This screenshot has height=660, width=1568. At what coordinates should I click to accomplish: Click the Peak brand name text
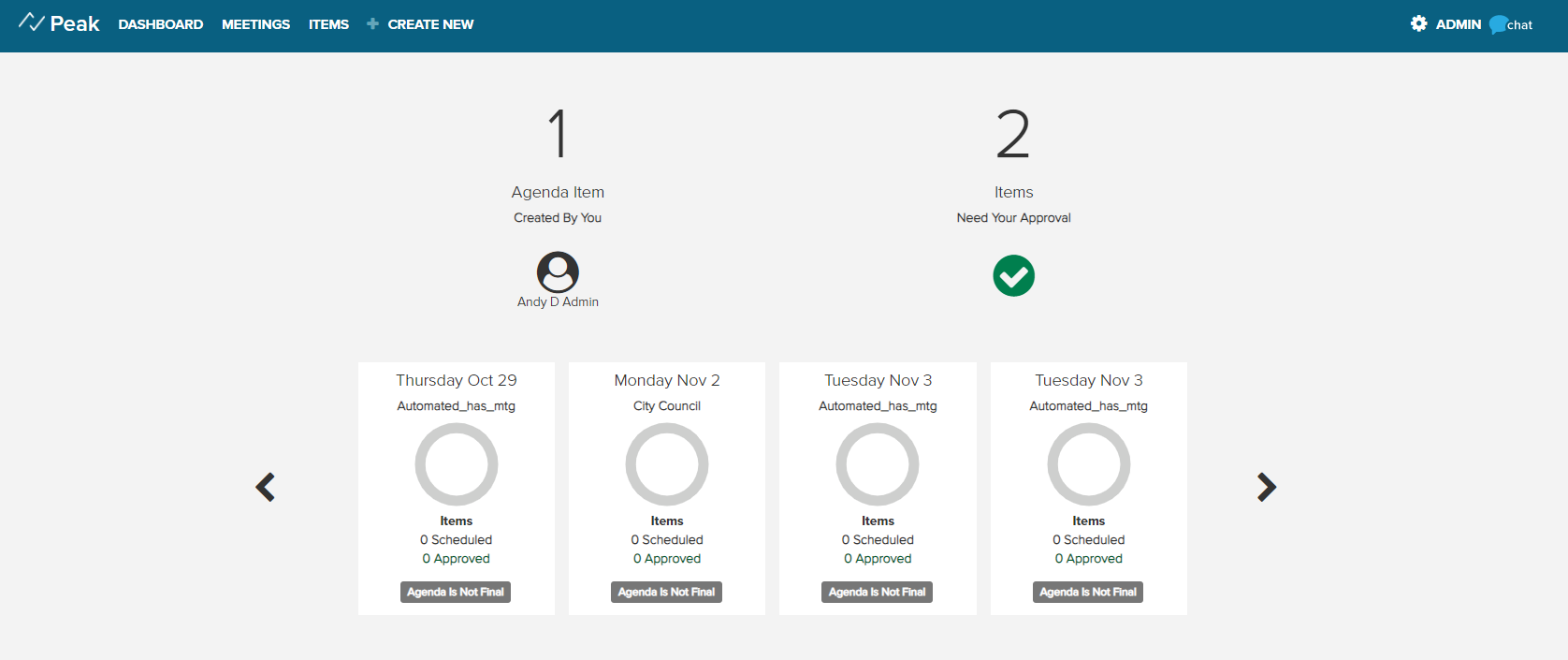(75, 23)
